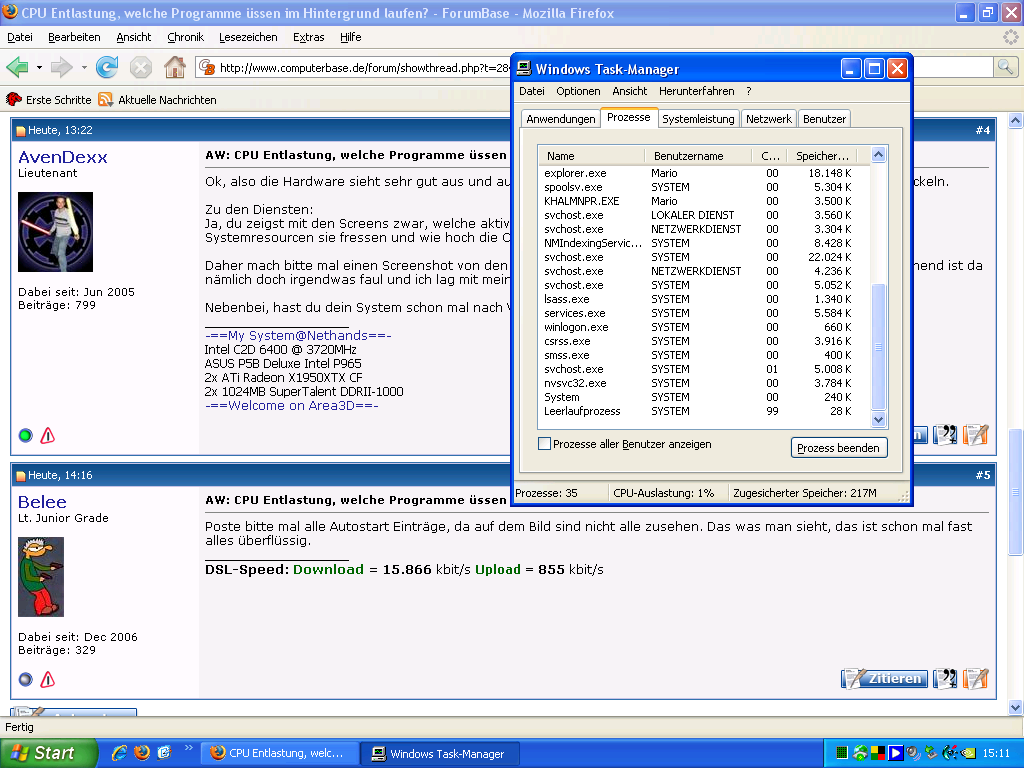The width and height of the screenshot is (1024, 768).
Task: Click quick reply icon on post #4
Action: (x=976, y=435)
